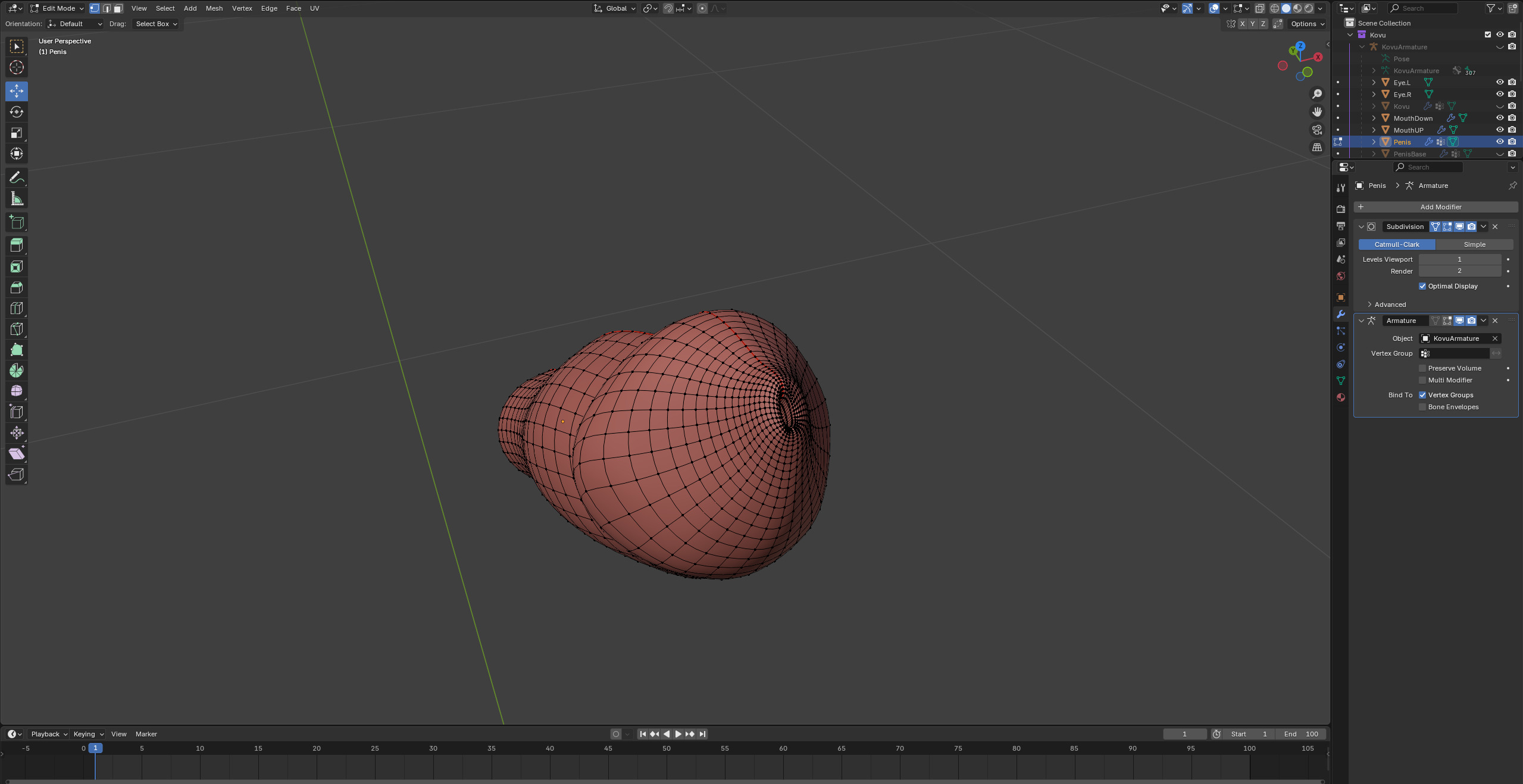This screenshot has width=1523, height=784.
Task: Open the Modifiers properties tab
Action: click(1341, 314)
